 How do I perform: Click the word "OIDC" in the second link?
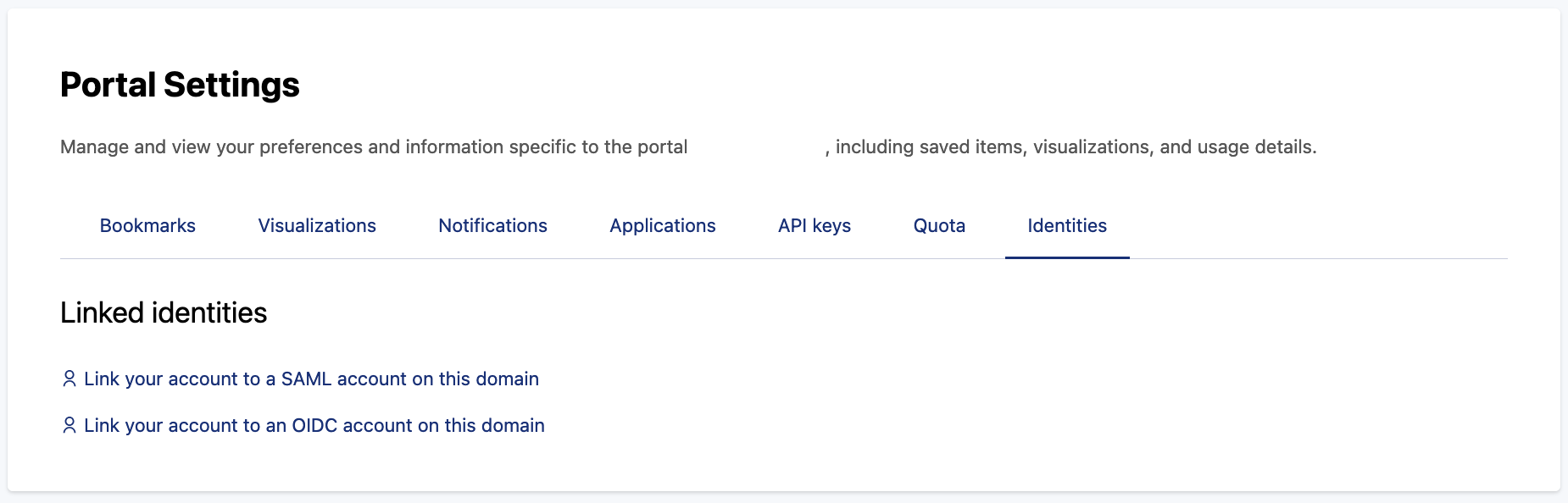click(x=314, y=425)
